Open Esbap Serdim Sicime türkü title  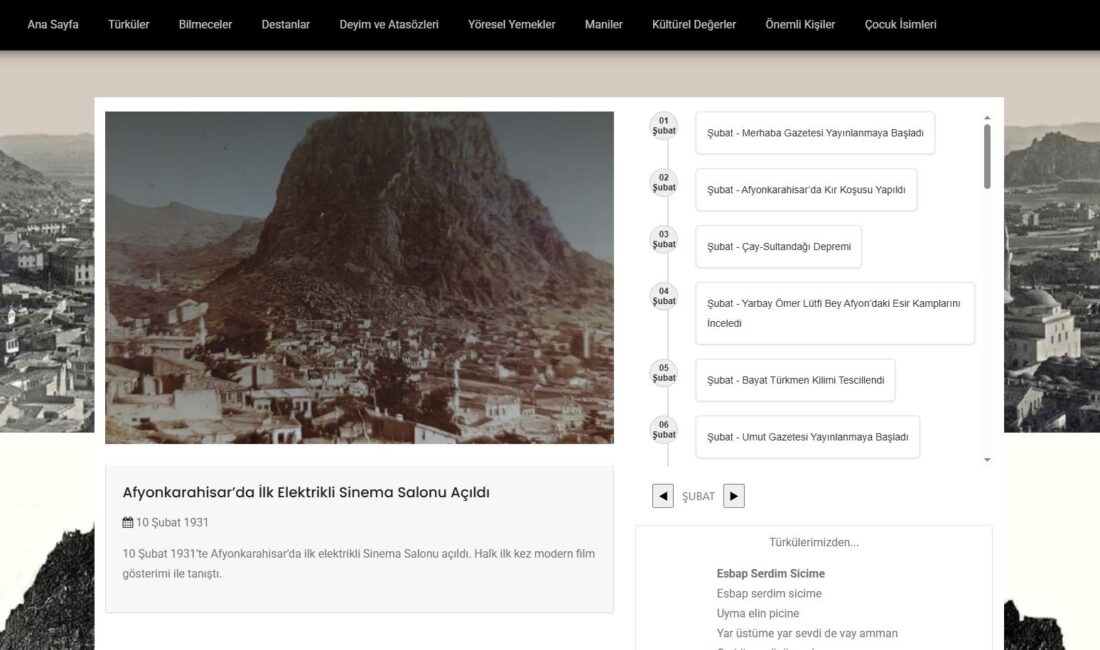[x=770, y=574]
